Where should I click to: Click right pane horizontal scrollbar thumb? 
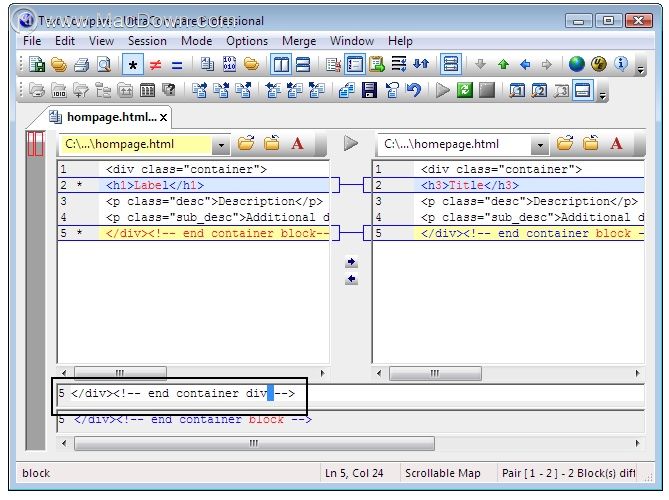point(435,373)
